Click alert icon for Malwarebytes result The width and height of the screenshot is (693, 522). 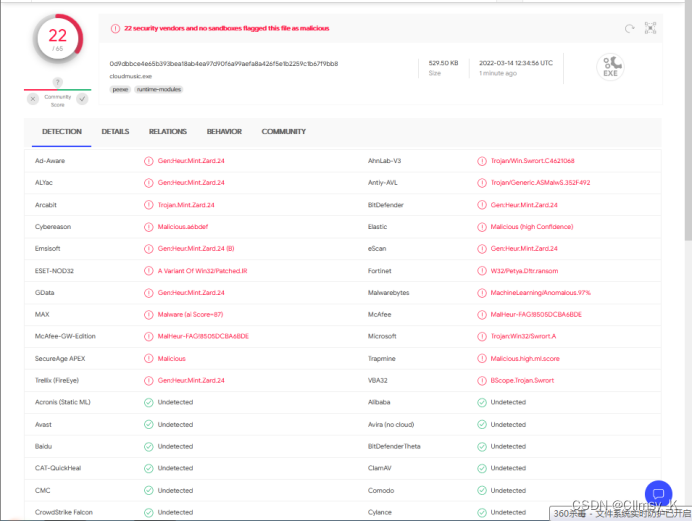(482, 293)
